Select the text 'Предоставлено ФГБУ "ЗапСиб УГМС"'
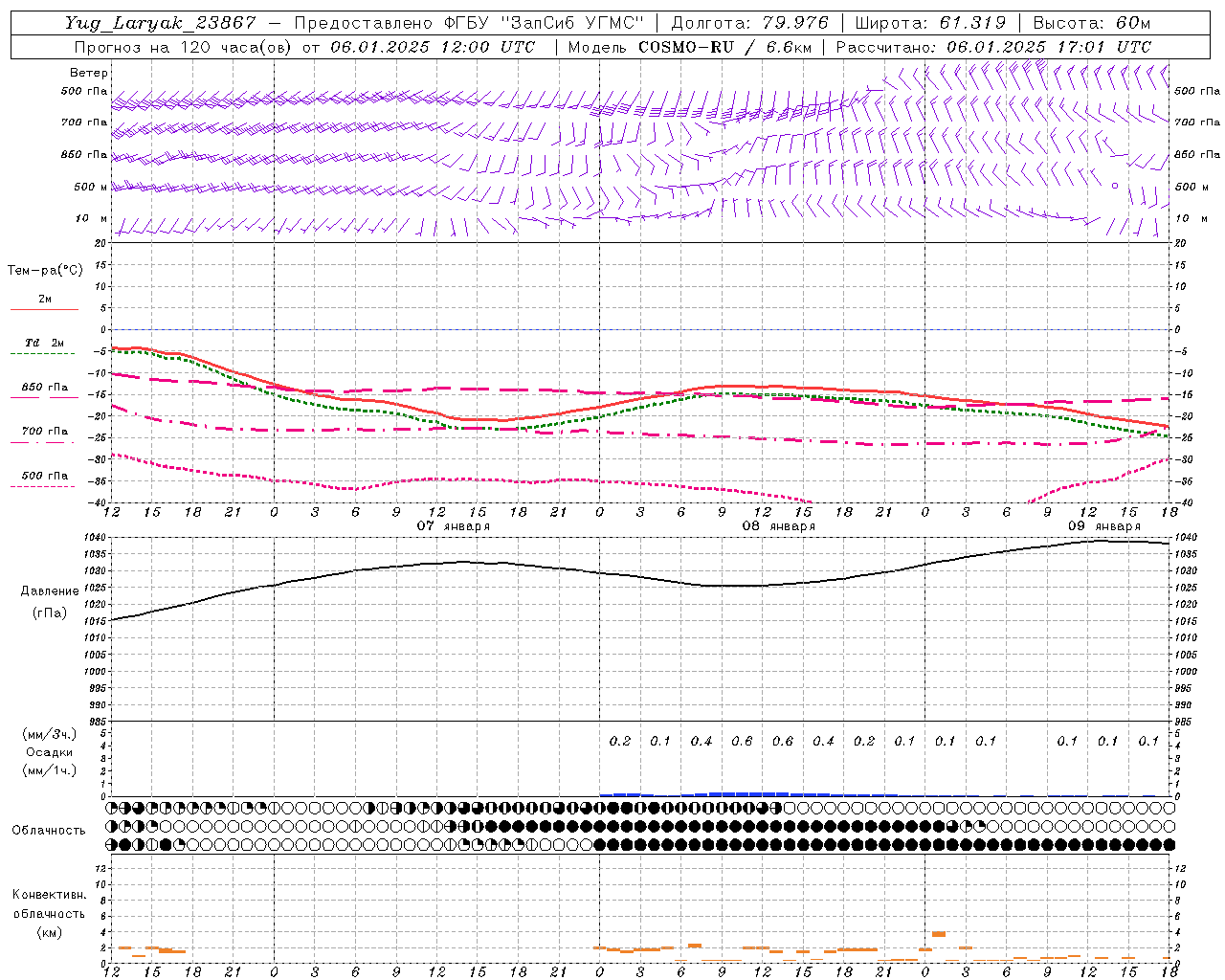Screen dimensions: 1225x980 point(469,23)
